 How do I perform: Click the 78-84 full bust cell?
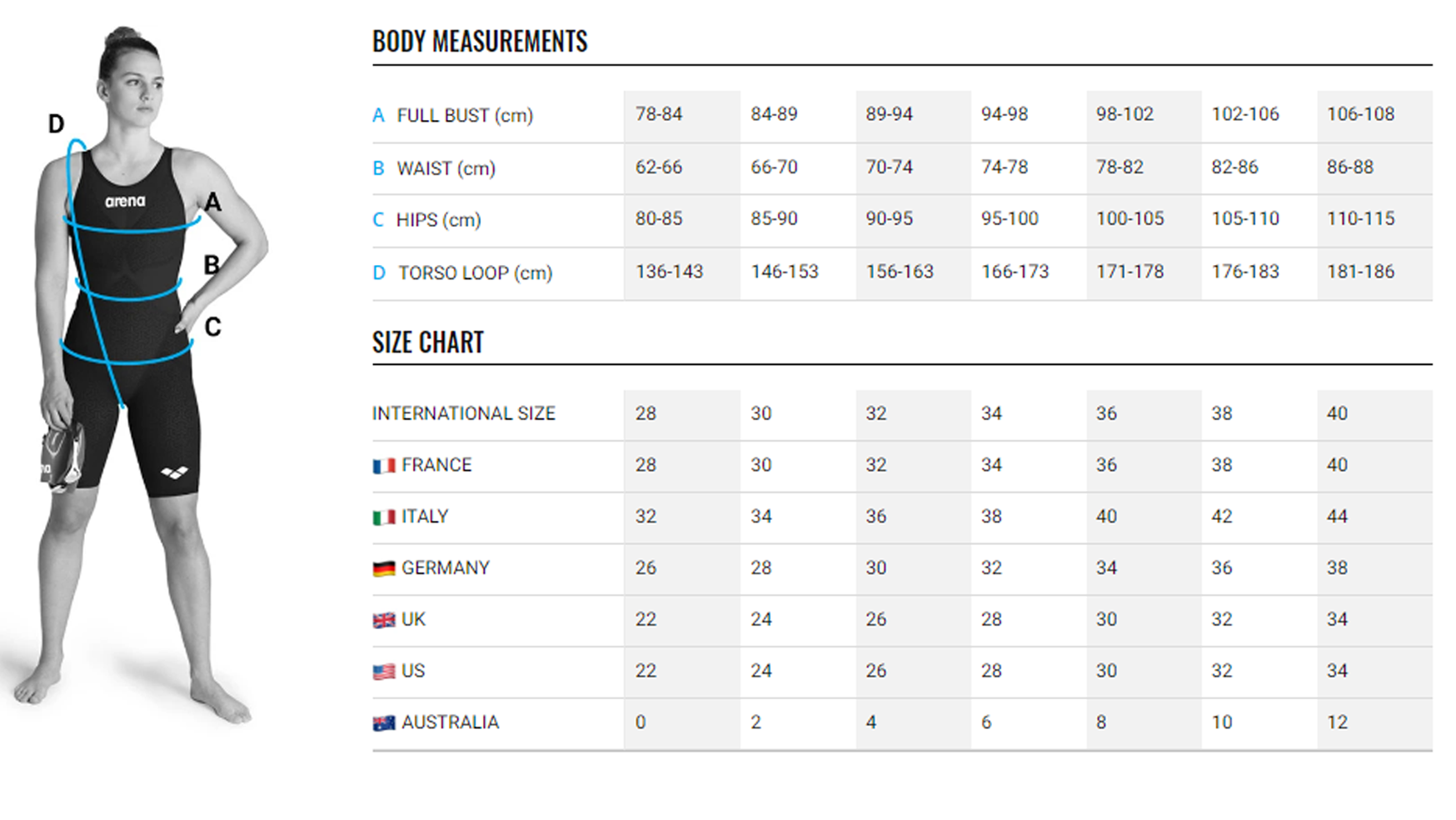coord(659,114)
